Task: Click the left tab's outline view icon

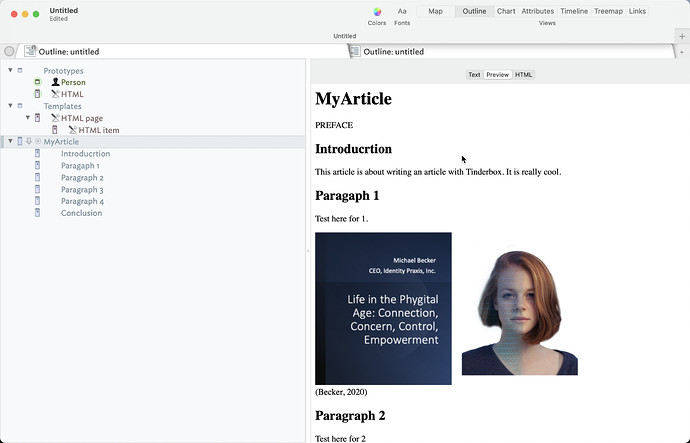Action: coord(30,51)
